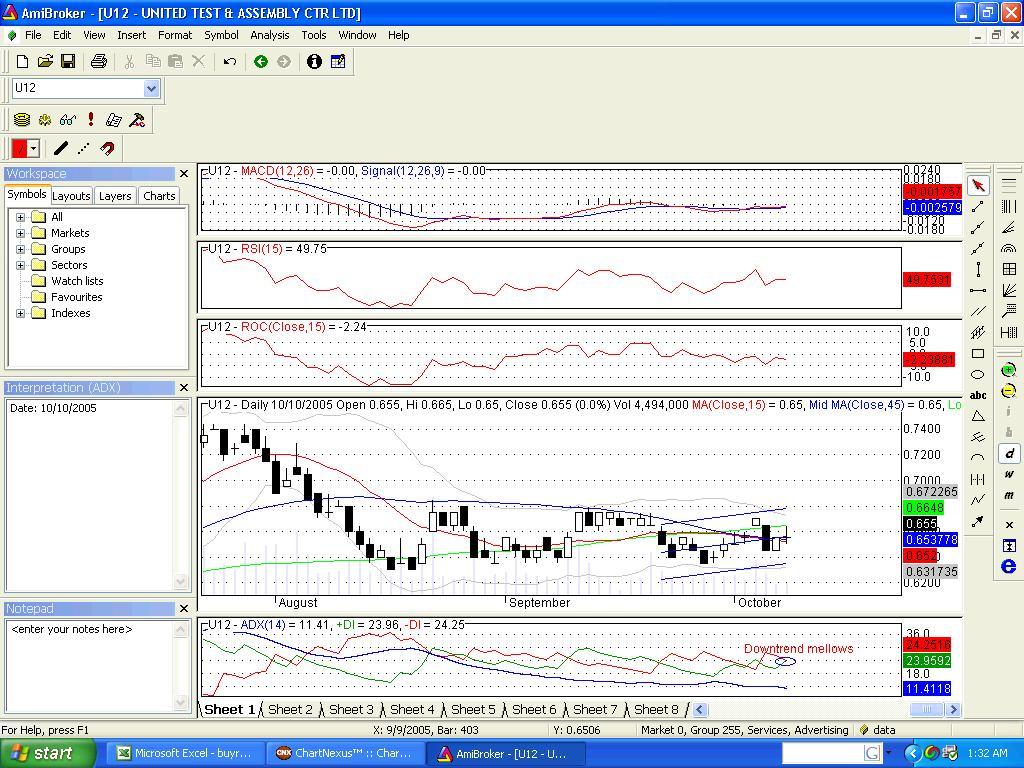Switch to Microsoft Excel in the taskbar
This screenshot has height=768, width=1024.
[184, 754]
